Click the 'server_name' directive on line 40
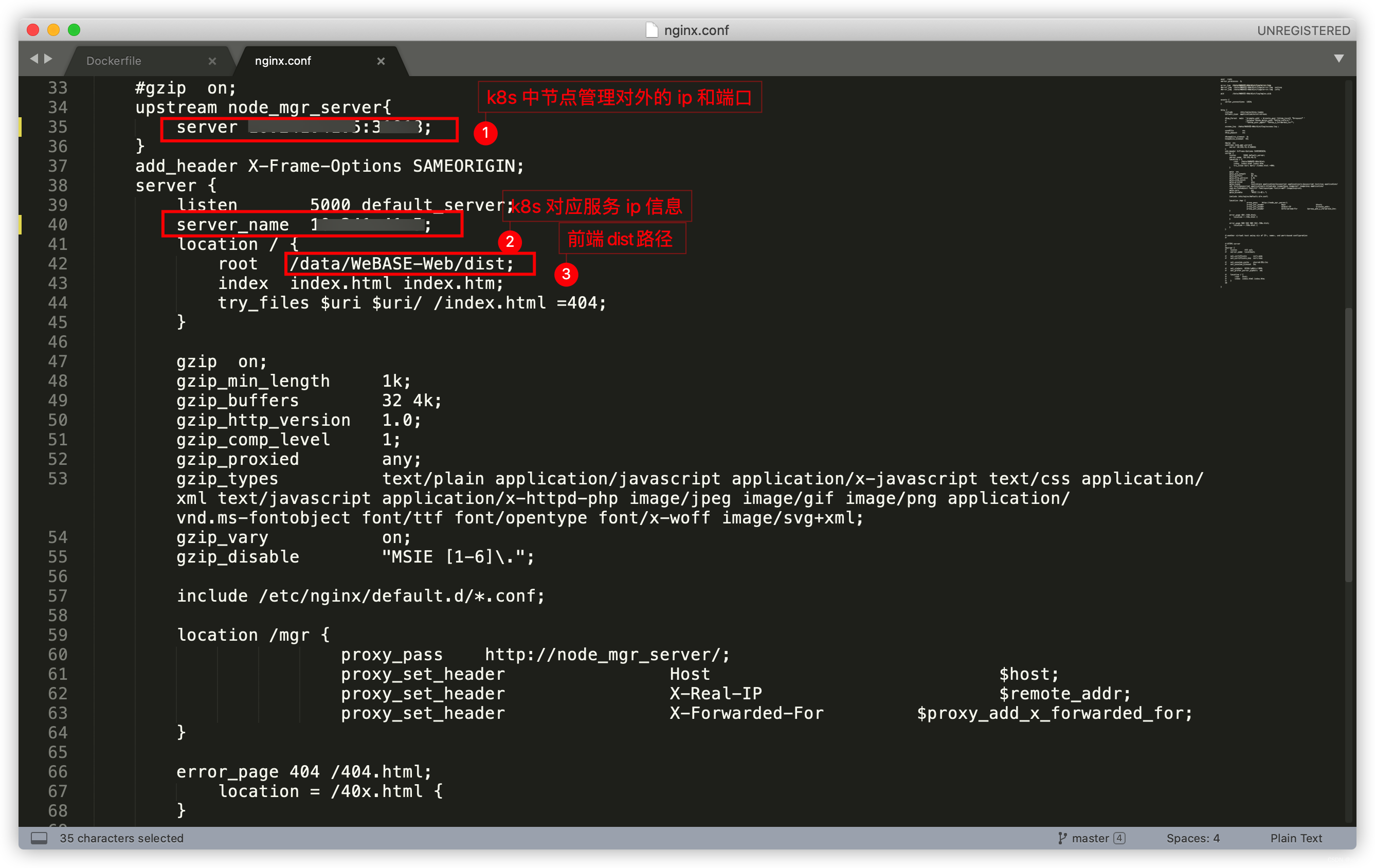Viewport: 1375px width, 868px height. pyautogui.click(x=232, y=224)
